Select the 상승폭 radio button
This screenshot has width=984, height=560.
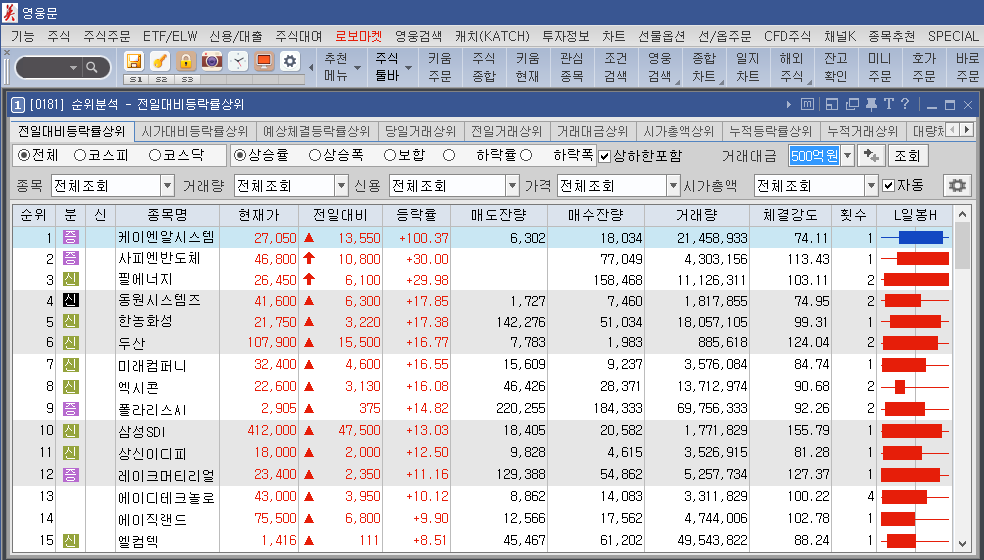pos(315,155)
